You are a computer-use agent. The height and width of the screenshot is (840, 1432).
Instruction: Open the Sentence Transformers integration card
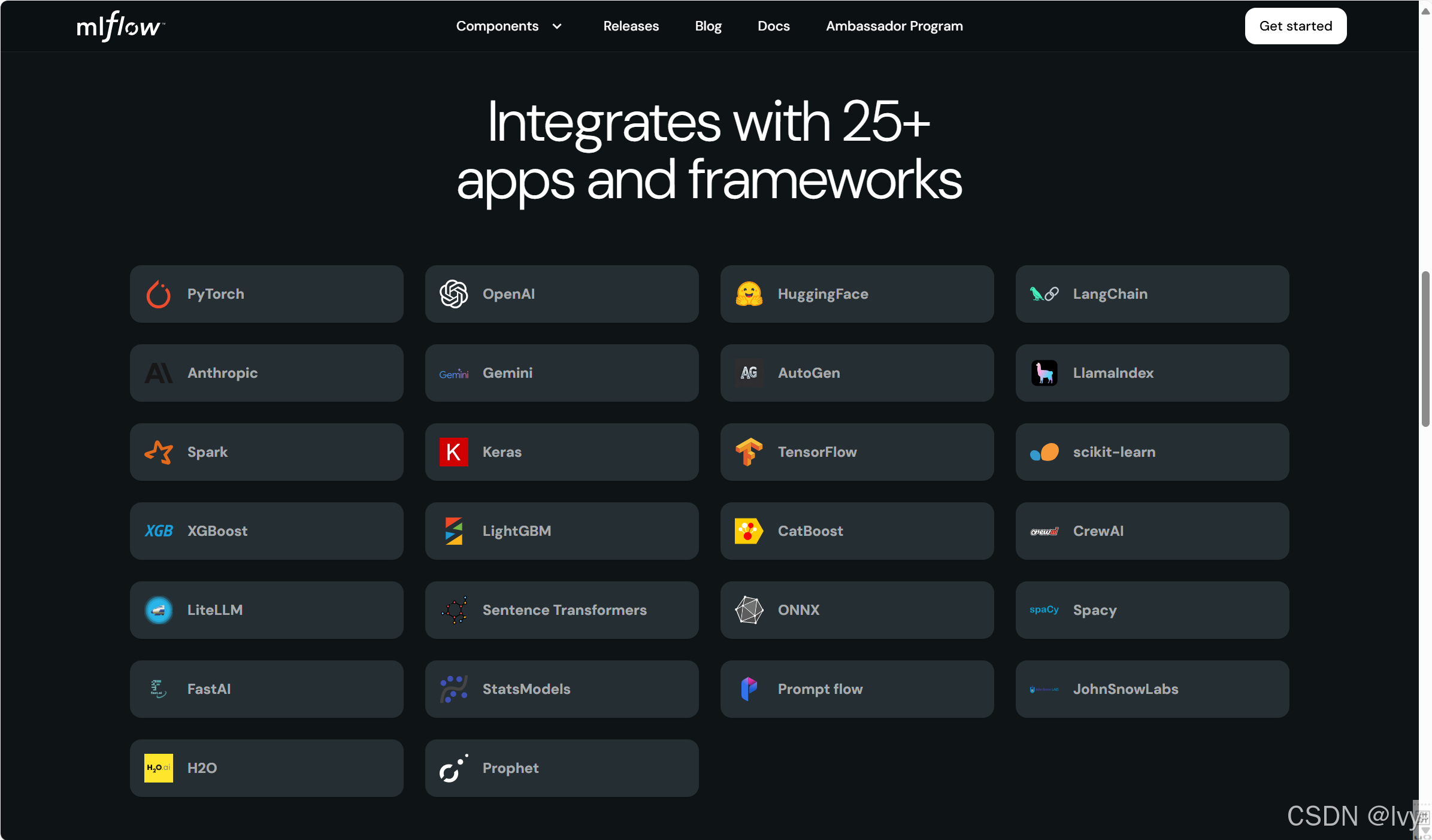[x=562, y=610]
